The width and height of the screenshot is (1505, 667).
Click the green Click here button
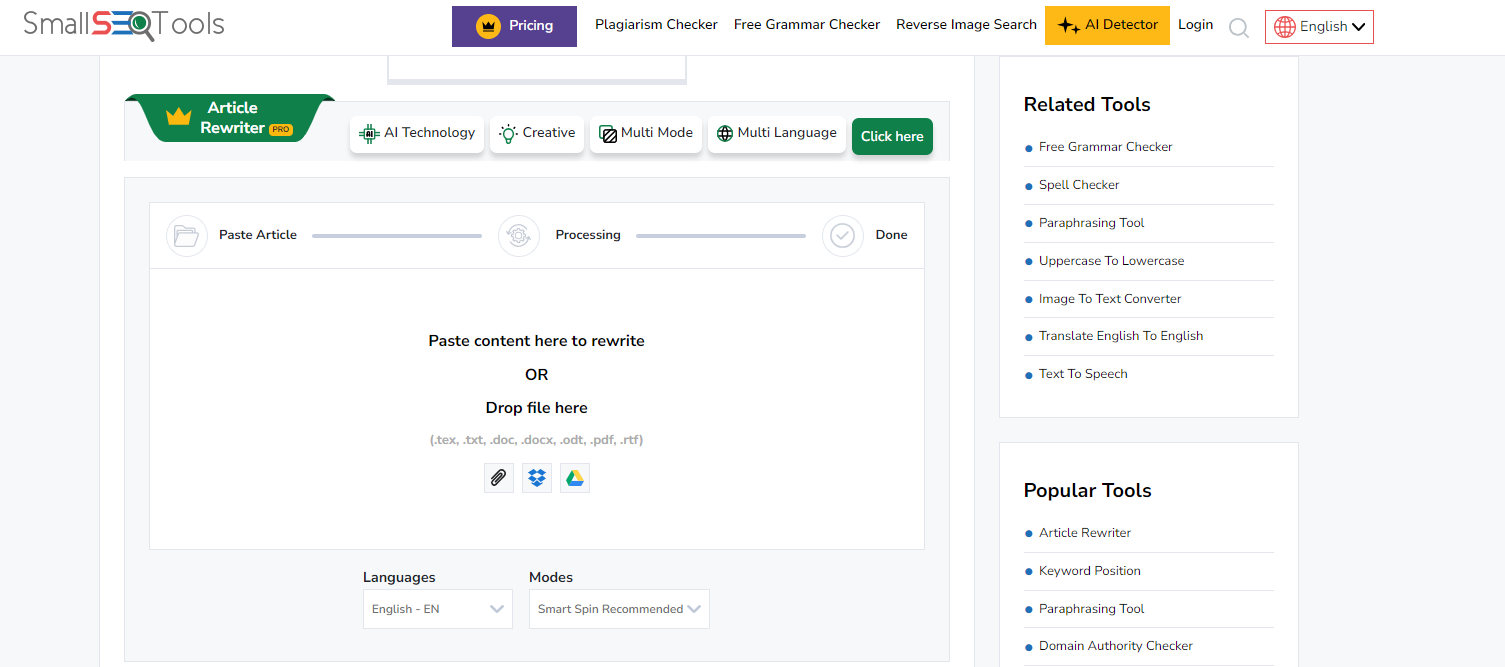click(x=892, y=137)
